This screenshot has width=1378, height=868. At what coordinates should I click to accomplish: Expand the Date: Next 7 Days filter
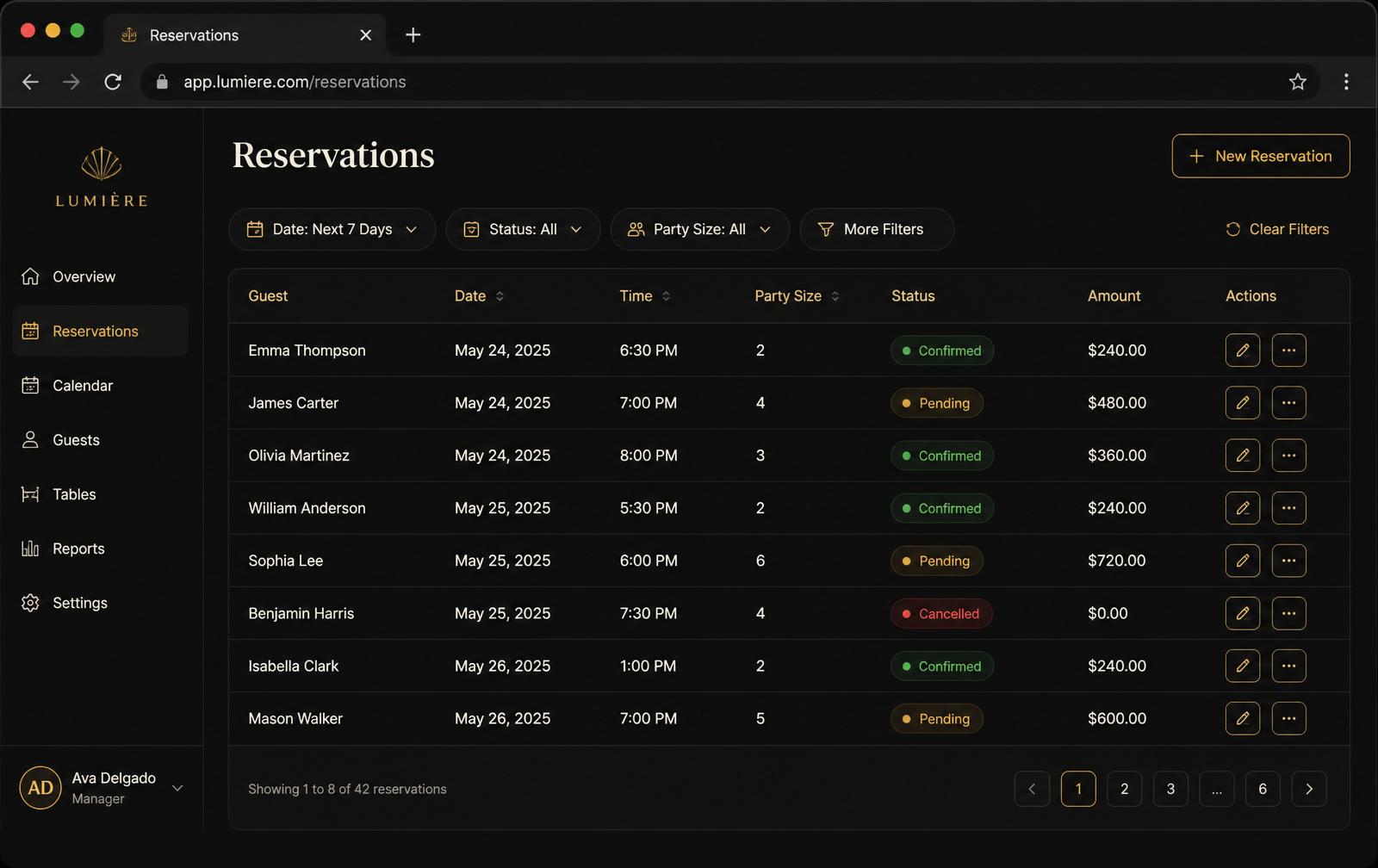pyautogui.click(x=332, y=229)
